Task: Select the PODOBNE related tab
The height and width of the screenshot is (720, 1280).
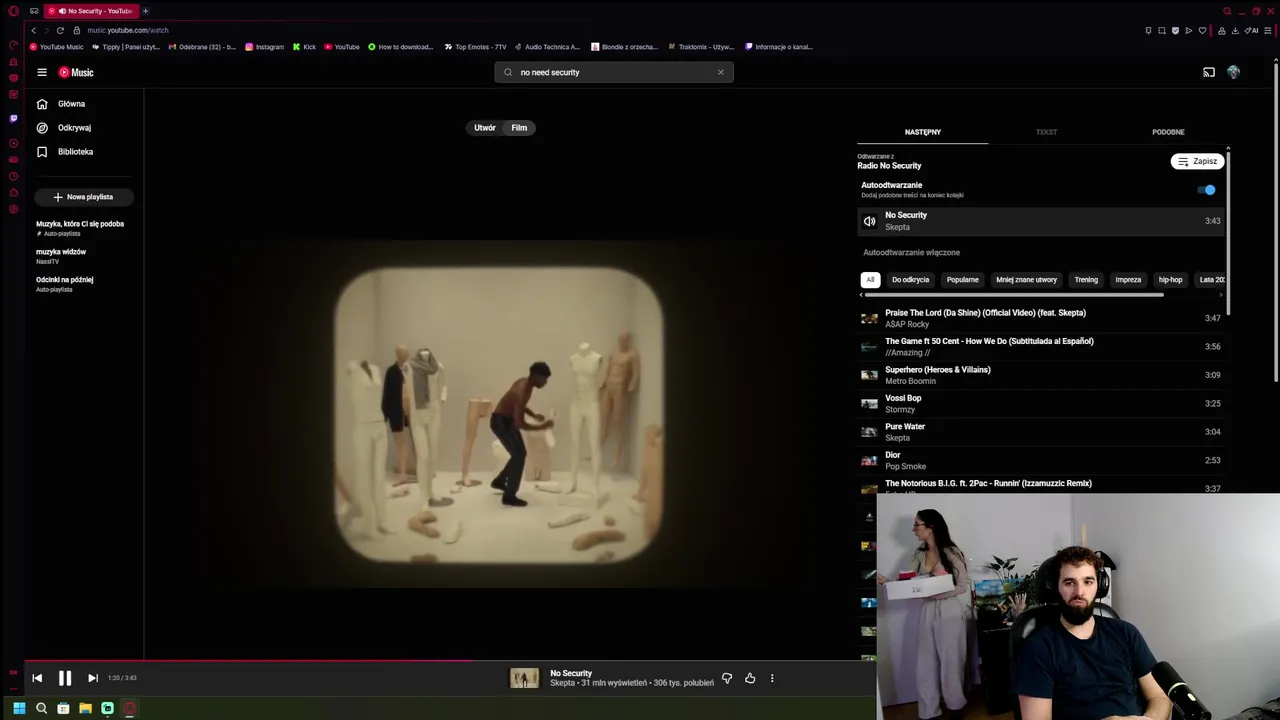Action: (1168, 132)
